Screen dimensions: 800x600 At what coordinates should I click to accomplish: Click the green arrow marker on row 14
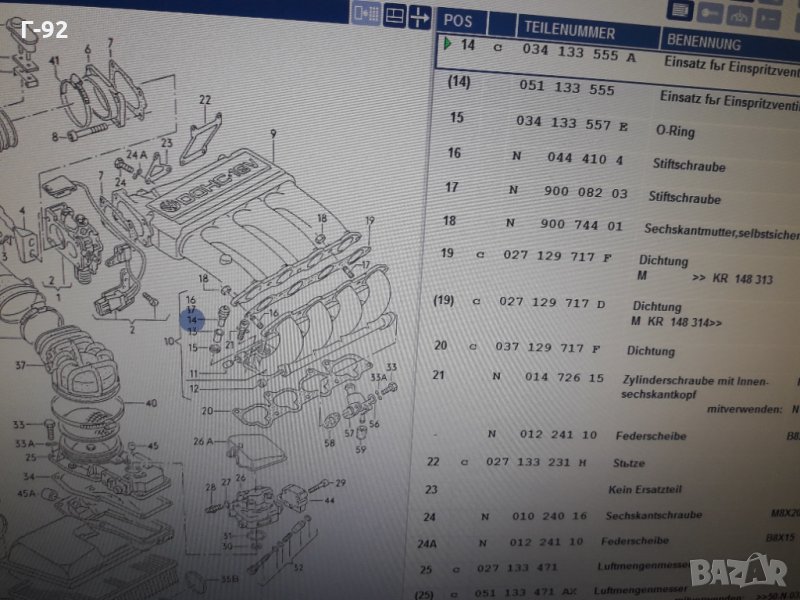[447, 46]
